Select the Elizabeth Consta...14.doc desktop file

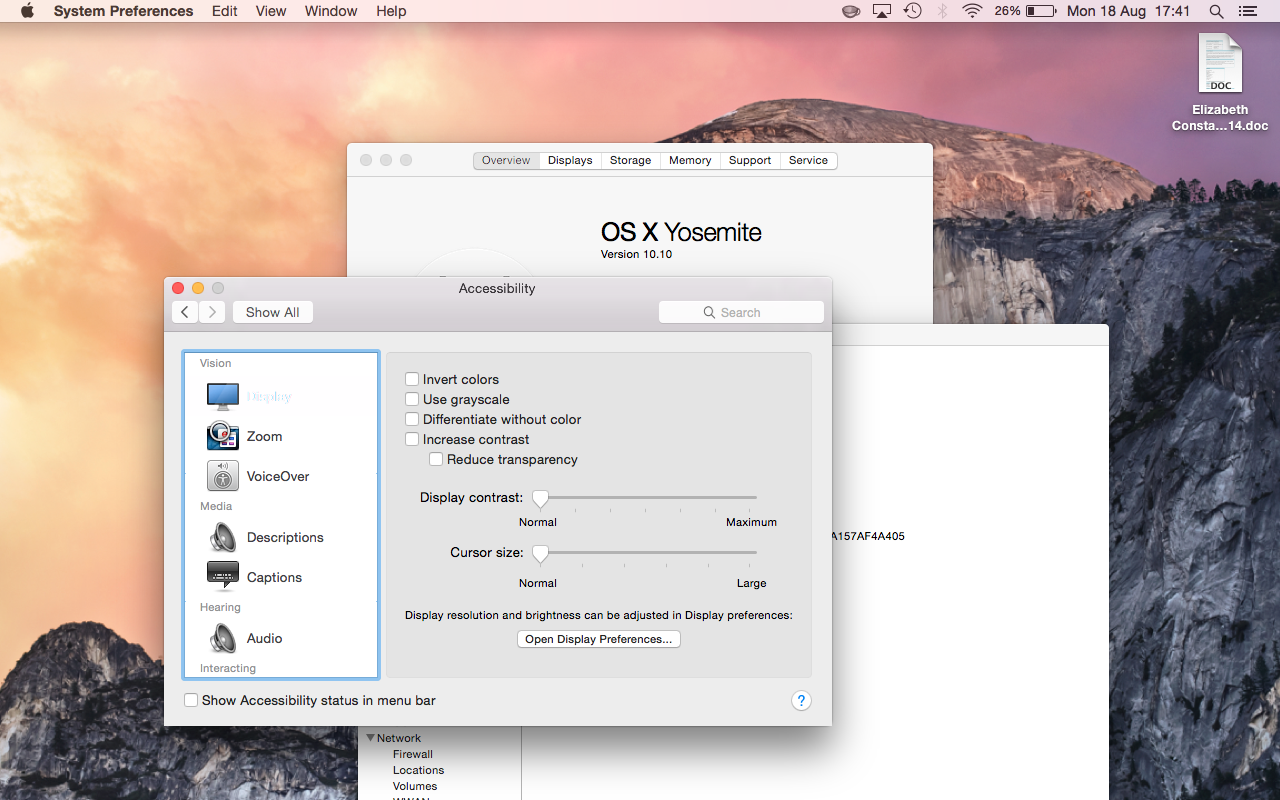tap(1220, 82)
